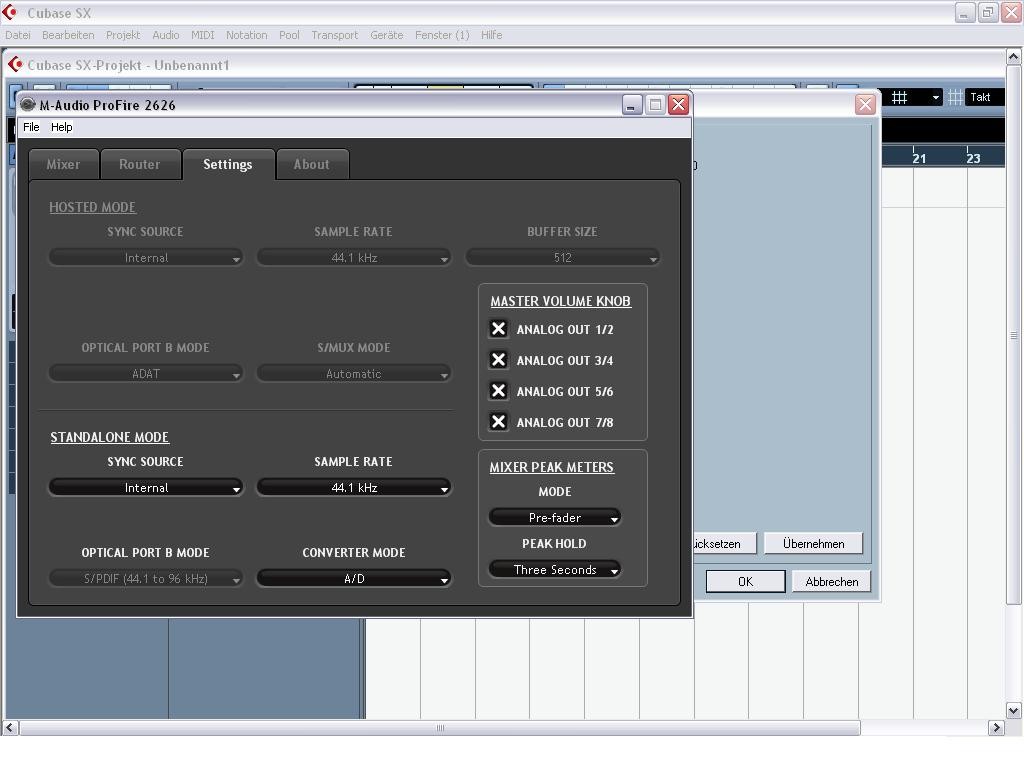Close the dialog behind the ProFire window
The height and width of the screenshot is (768, 1024).
point(865,104)
